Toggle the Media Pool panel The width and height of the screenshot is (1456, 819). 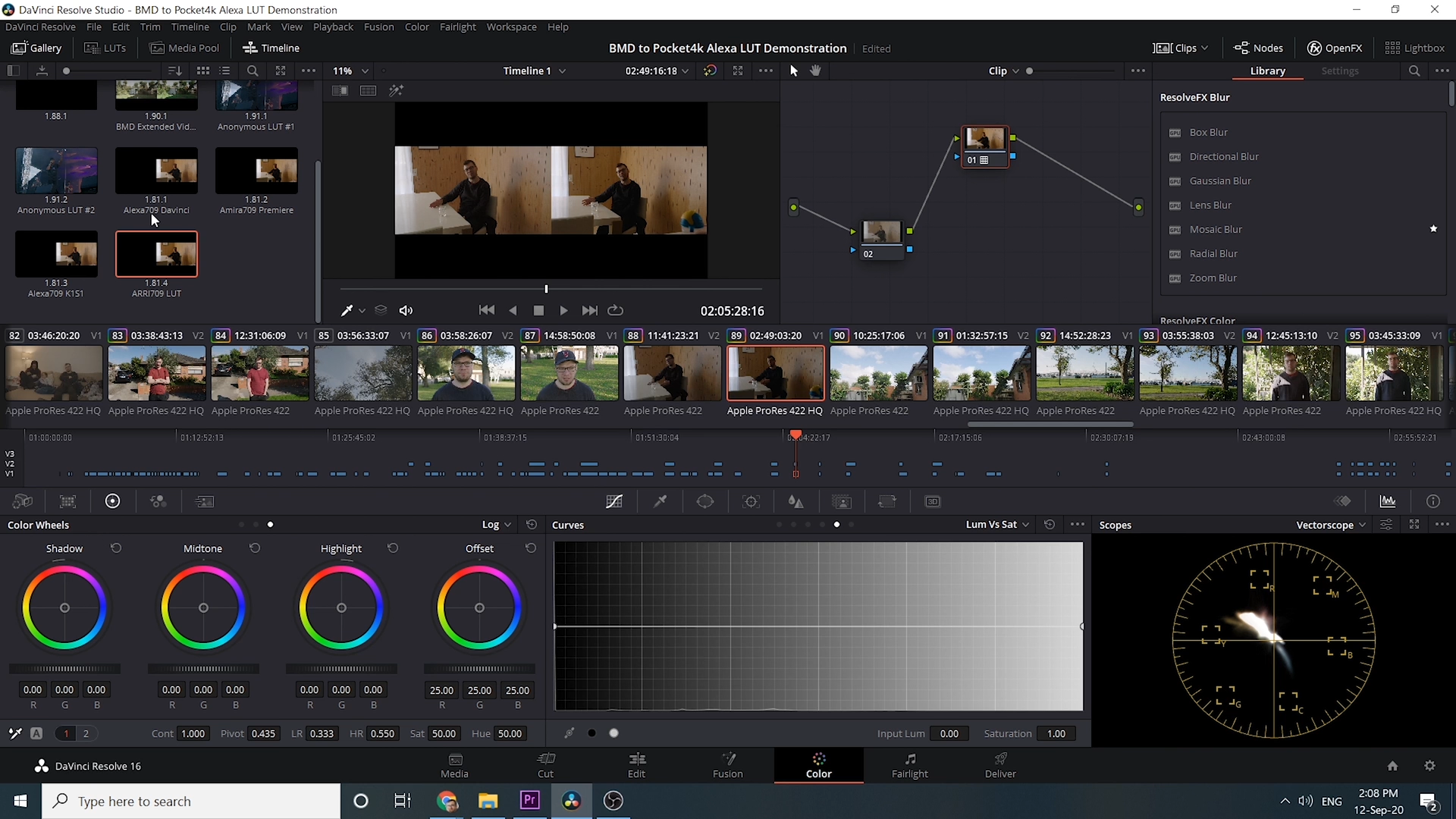pyautogui.click(x=184, y=48)
